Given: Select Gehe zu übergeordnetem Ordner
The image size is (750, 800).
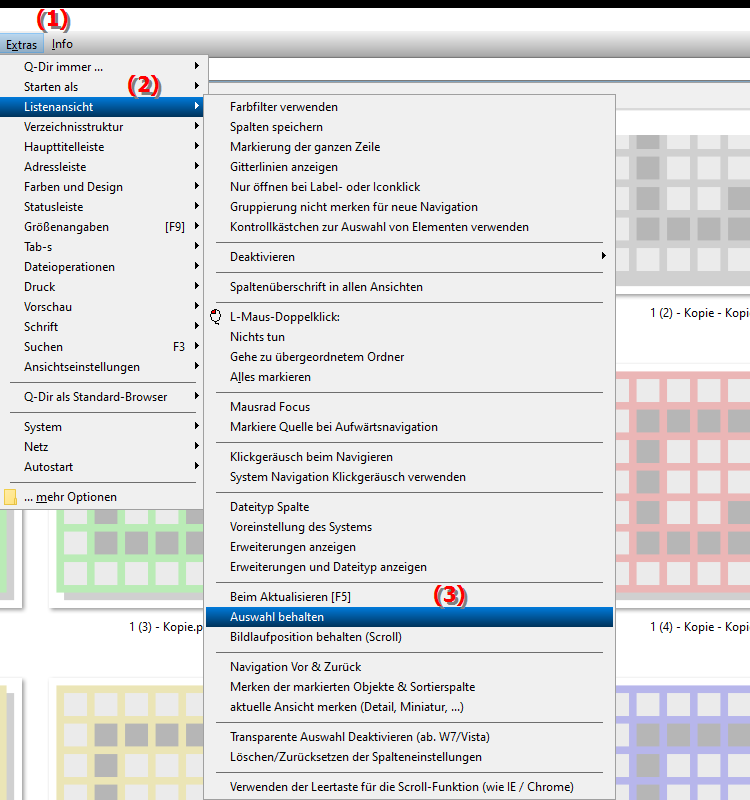Looking at the screenshot, I should (409, 357).
